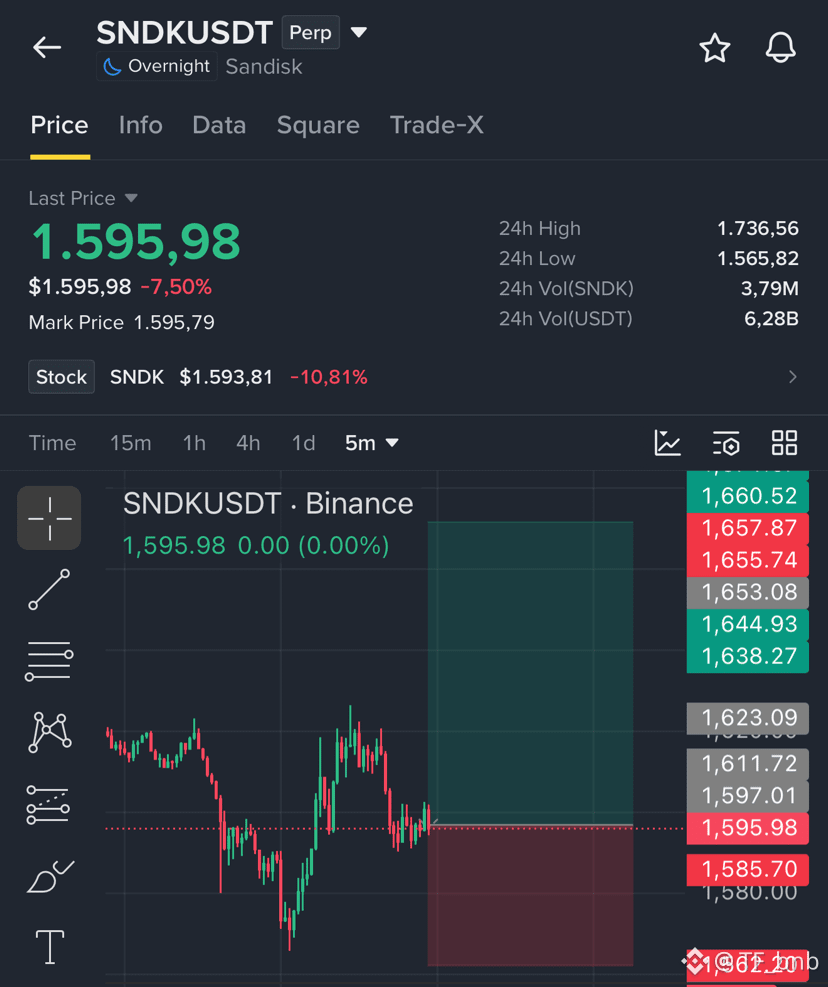Tap the 24h Vol(SNDK) value 3,79M

[x=769, y=289]
